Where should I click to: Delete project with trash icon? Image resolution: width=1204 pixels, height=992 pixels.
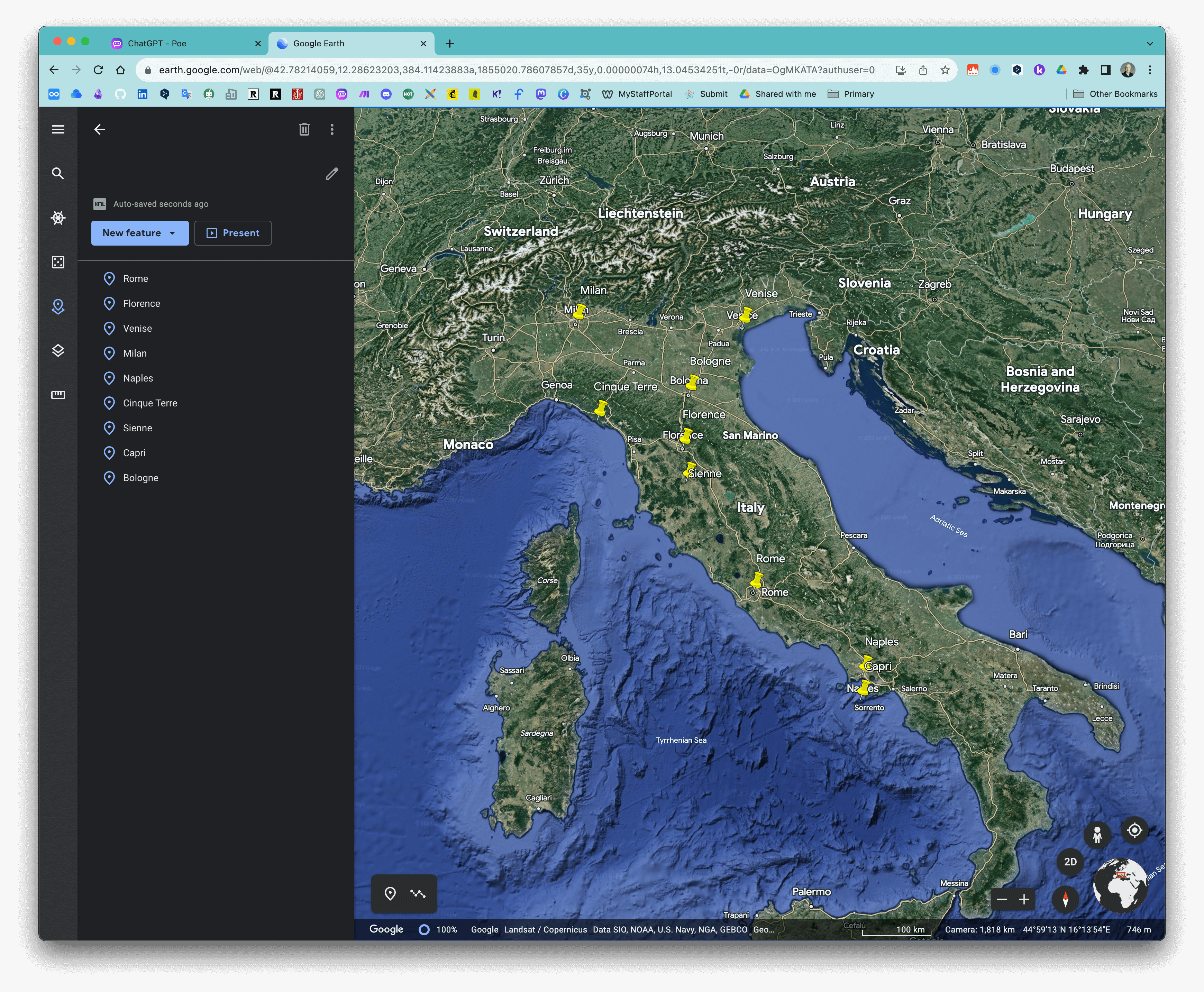click(304, 129)
